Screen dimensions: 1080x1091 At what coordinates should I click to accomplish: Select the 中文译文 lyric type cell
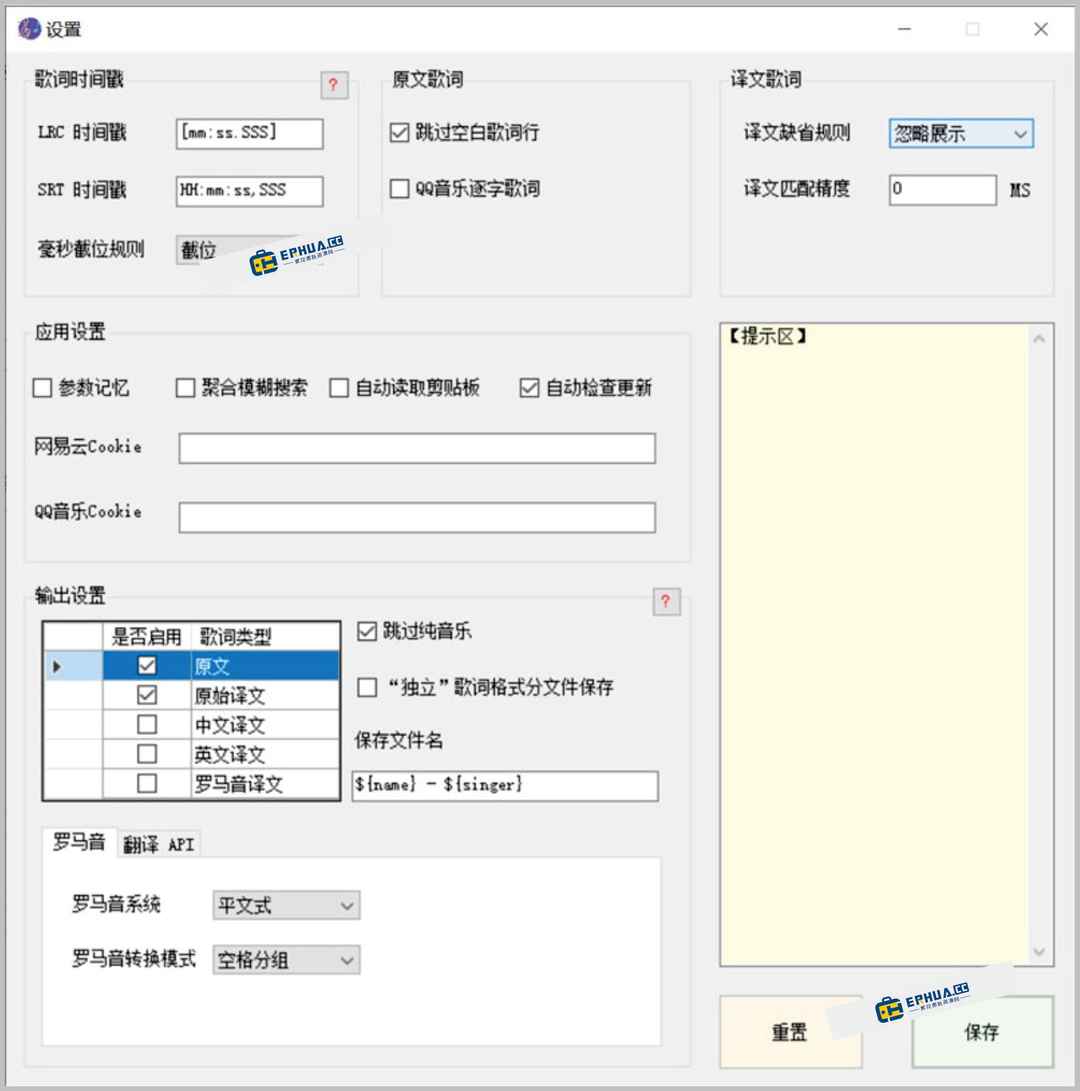[265, 725]
